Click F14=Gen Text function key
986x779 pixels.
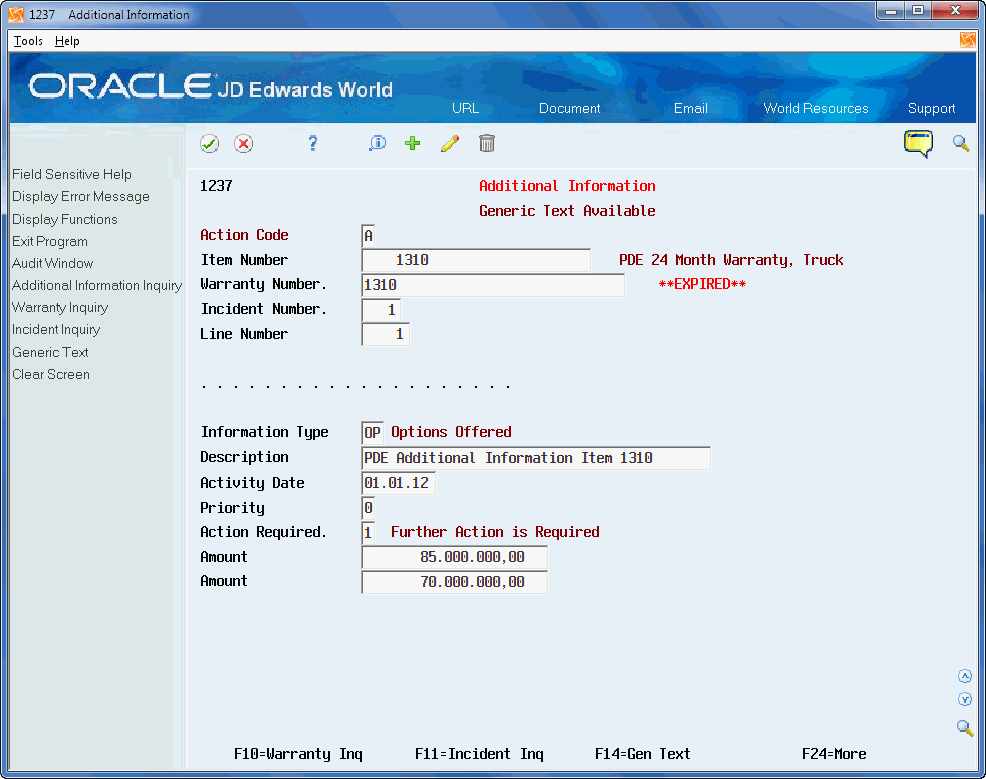click(643, 754)
